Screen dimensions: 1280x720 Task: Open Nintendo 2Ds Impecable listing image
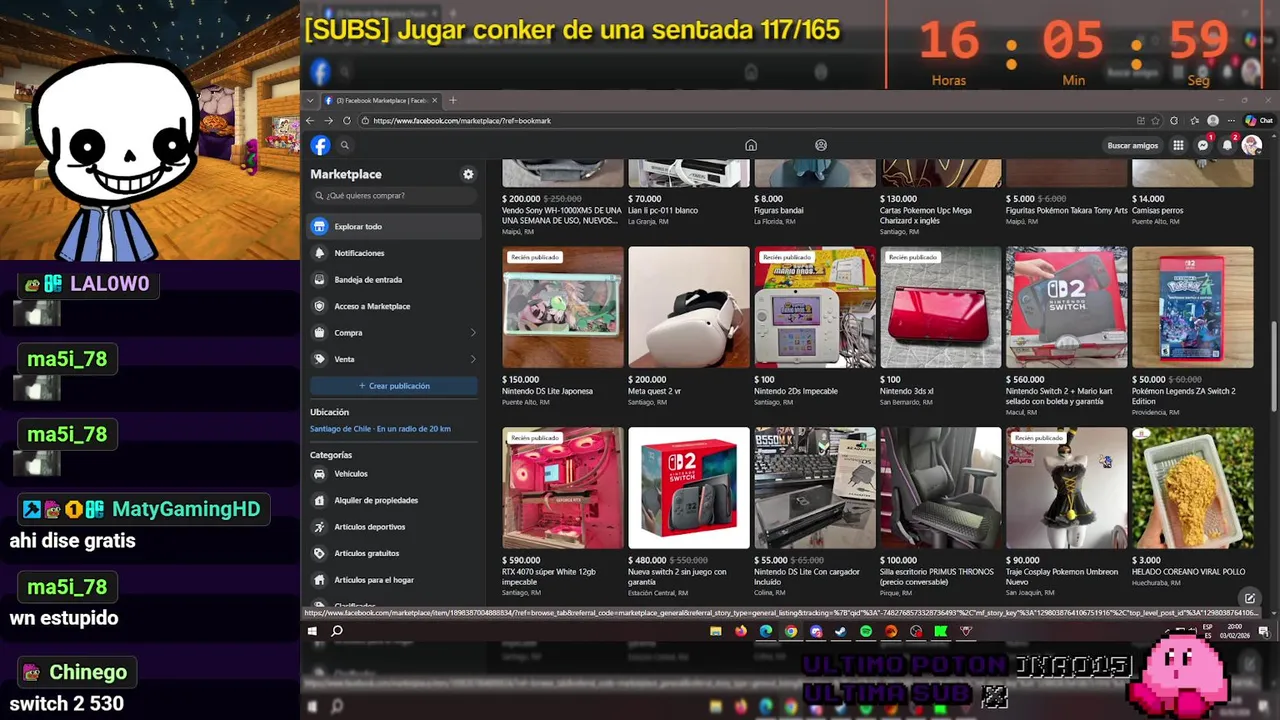(815, 307)
